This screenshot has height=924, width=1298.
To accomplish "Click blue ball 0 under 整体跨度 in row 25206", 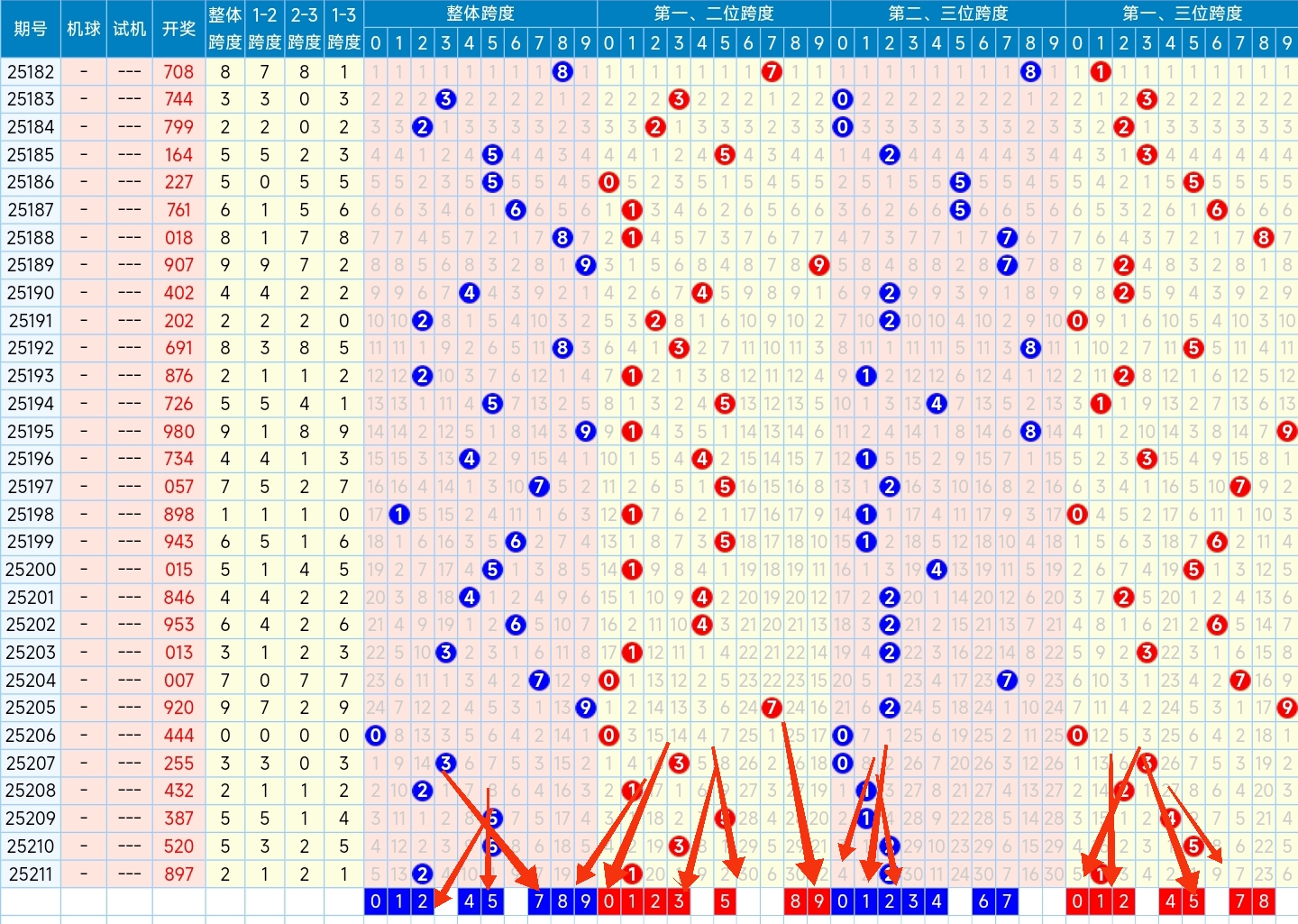I will (x=376, y=736).
